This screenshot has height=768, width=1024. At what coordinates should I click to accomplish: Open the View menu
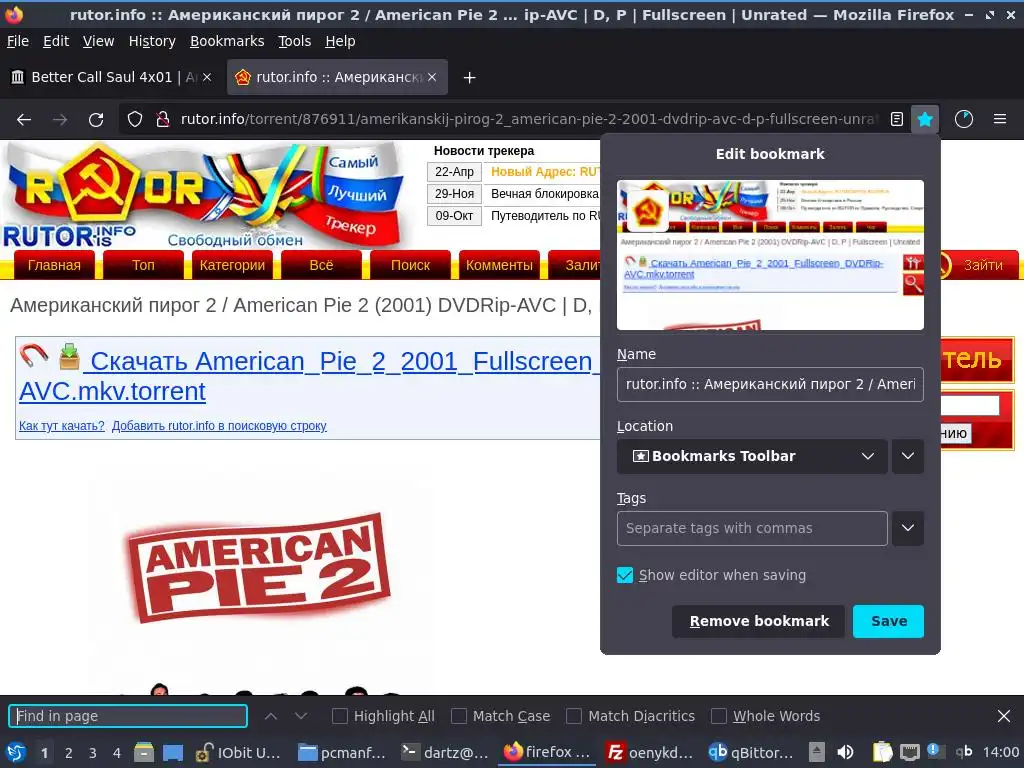[99, 41]
